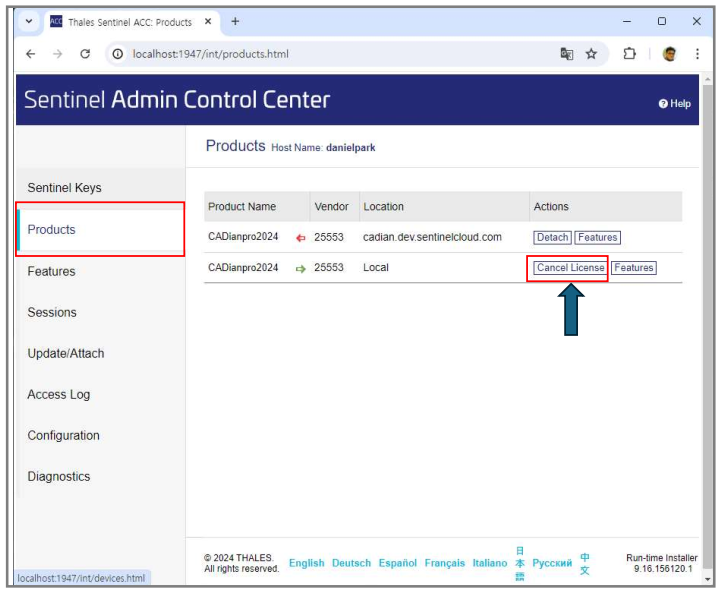Switch language to Deutsch
718x589 pixels.
[x=351, y=563]
